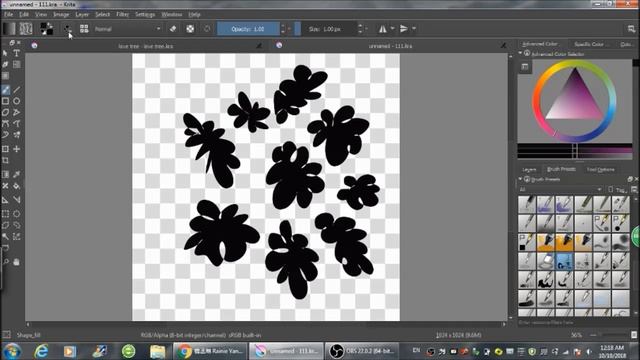This screenshot has height=360, width=640.
Task: Open OBS from the Windows taskbar
Action: pos(361,351)
